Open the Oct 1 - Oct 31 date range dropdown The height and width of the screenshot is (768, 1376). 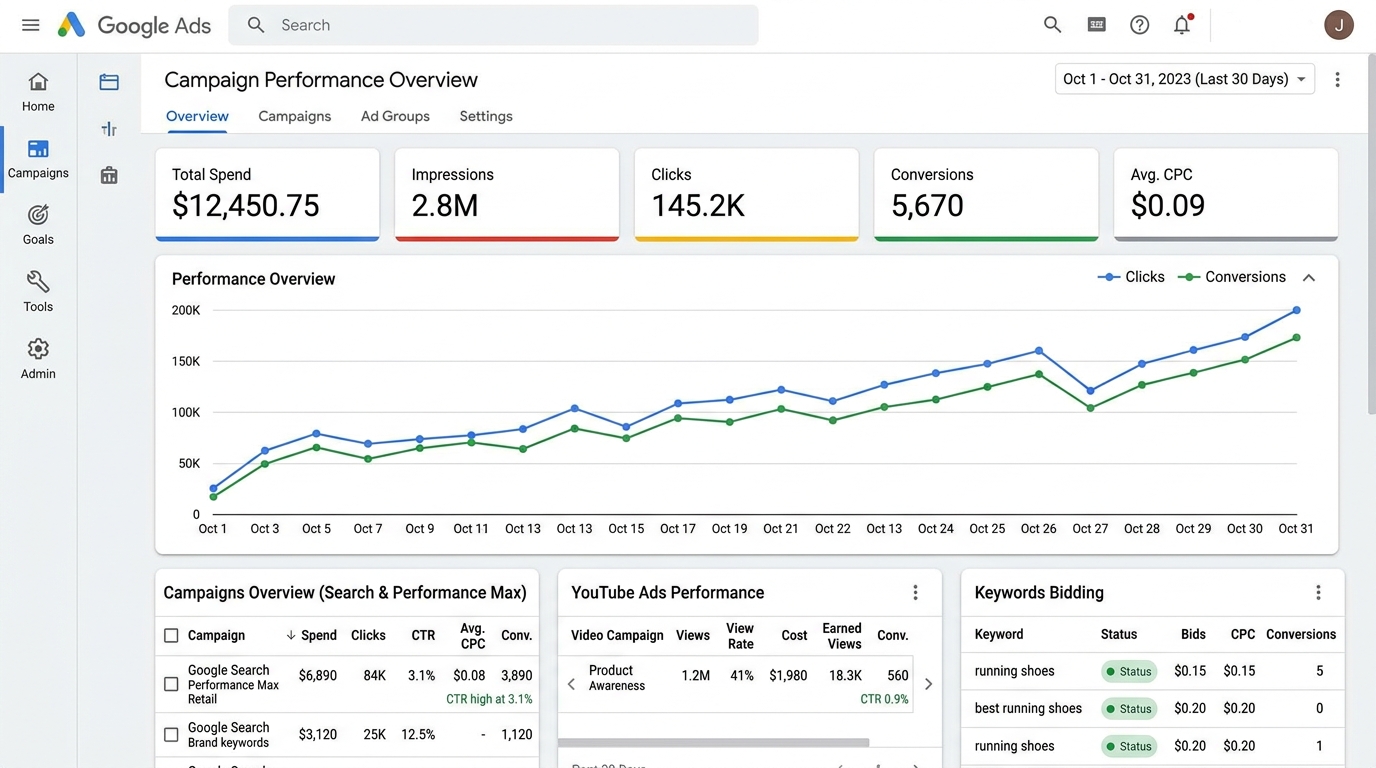pyautogui.click(x=1185, y=79)
